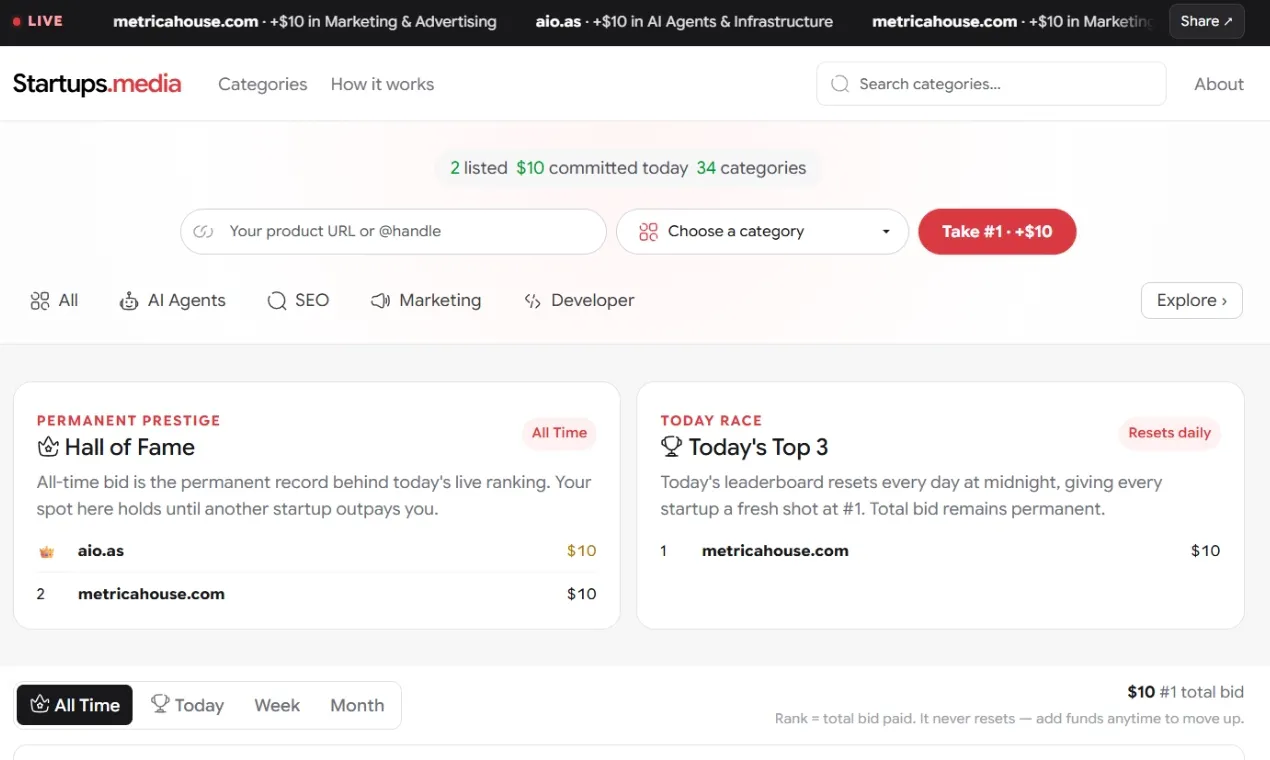Open Categories in top navigation
The image size is (1270, 760).
(x=263, y=84)
